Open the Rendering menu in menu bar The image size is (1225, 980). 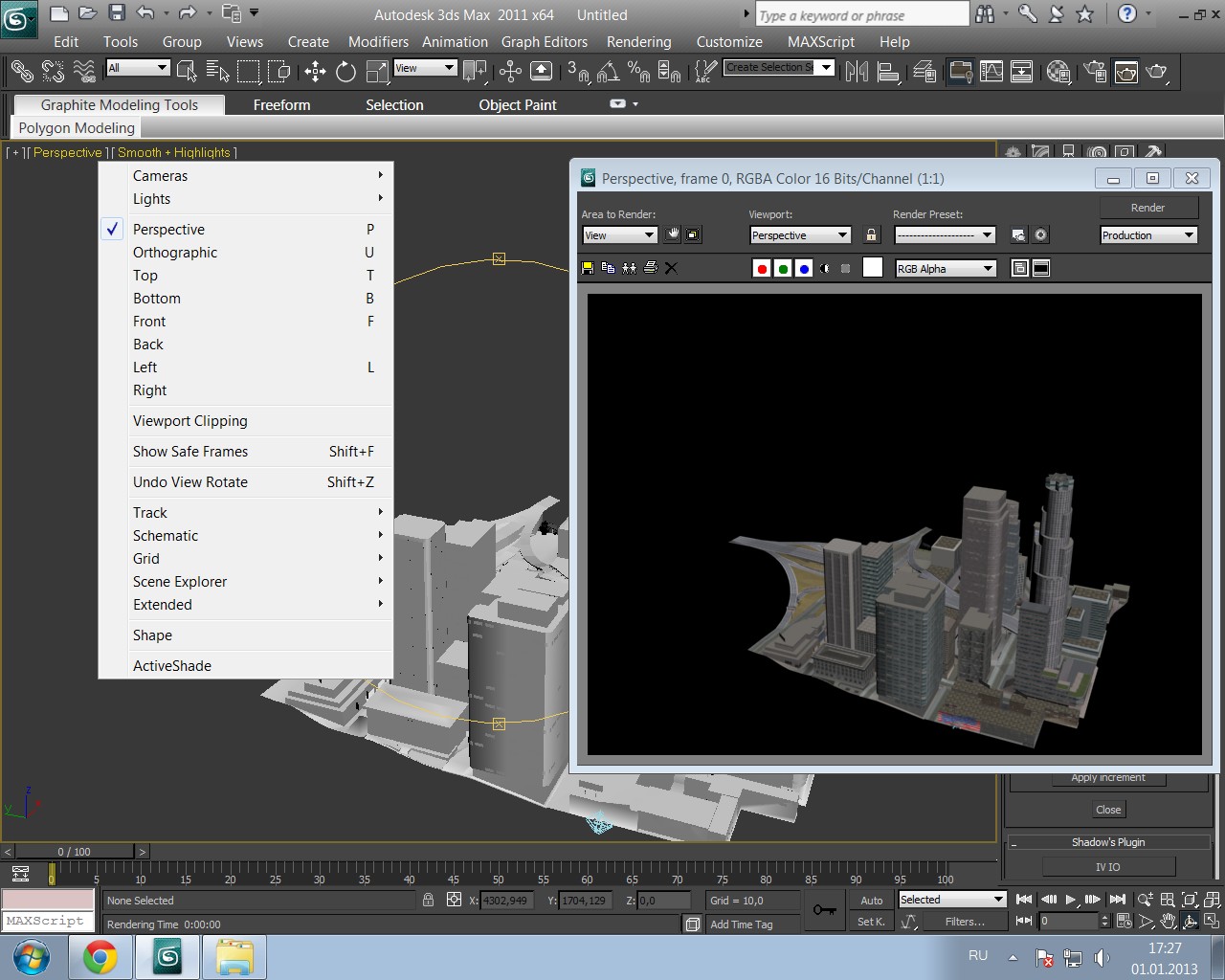click(638, 42)
